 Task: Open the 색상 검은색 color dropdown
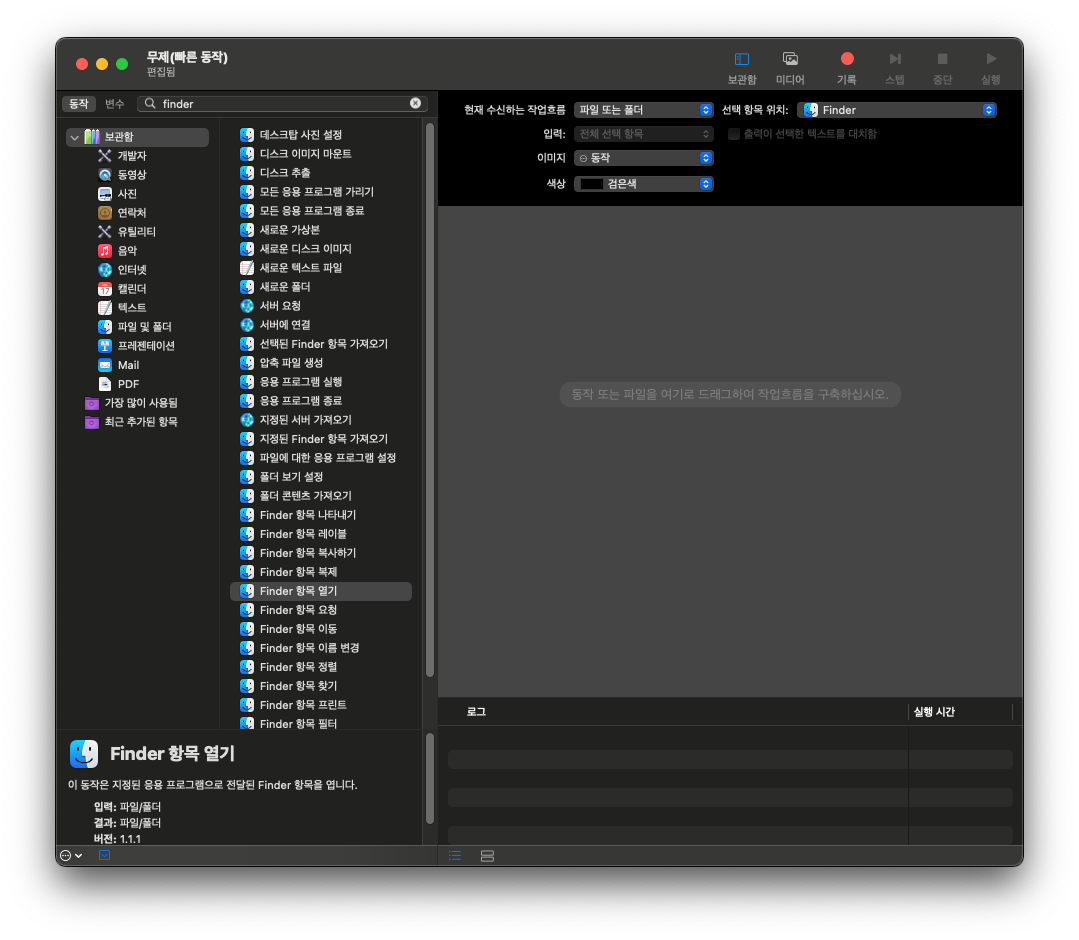point(643,184)
